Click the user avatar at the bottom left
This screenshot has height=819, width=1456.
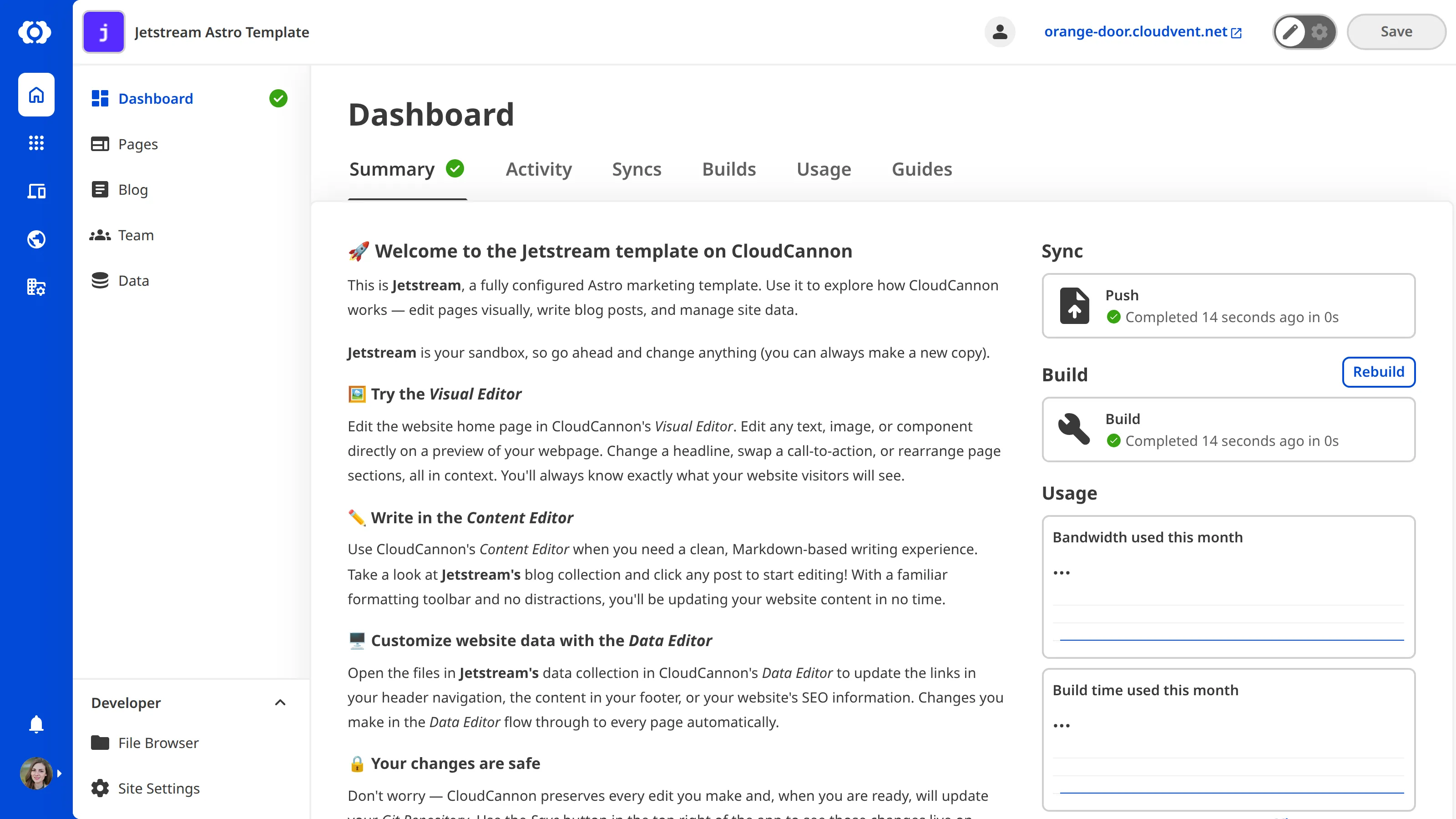[35, 773]
